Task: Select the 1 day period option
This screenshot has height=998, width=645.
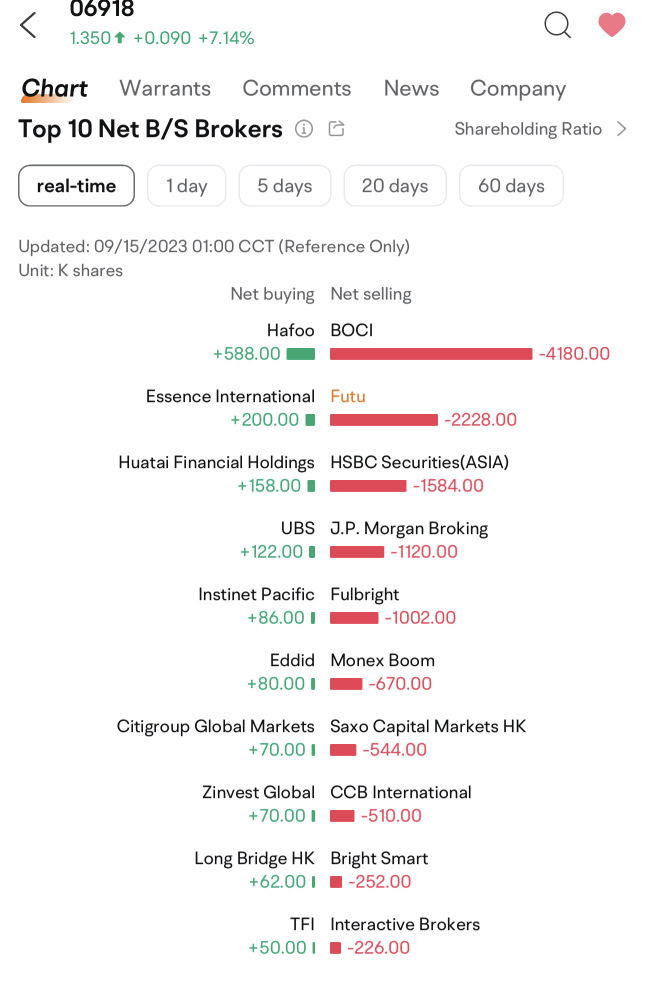Action: [187, 186]
